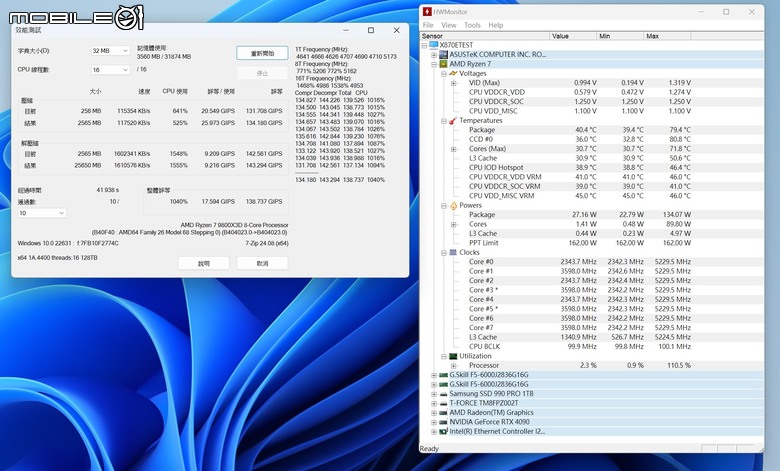Open the dictionary size 32 MB dropdown

110,51
